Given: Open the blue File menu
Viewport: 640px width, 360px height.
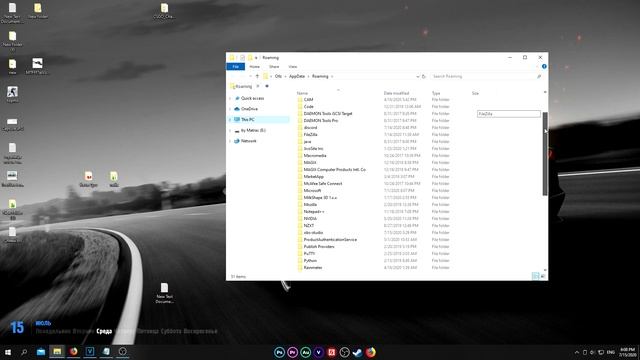Looking at the screenshot, I should tap(236, 67).
